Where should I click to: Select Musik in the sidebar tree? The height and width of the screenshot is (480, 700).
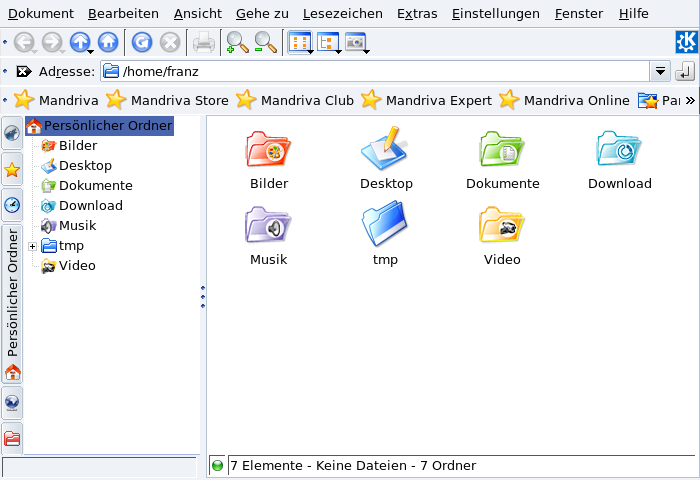[77, 226]
